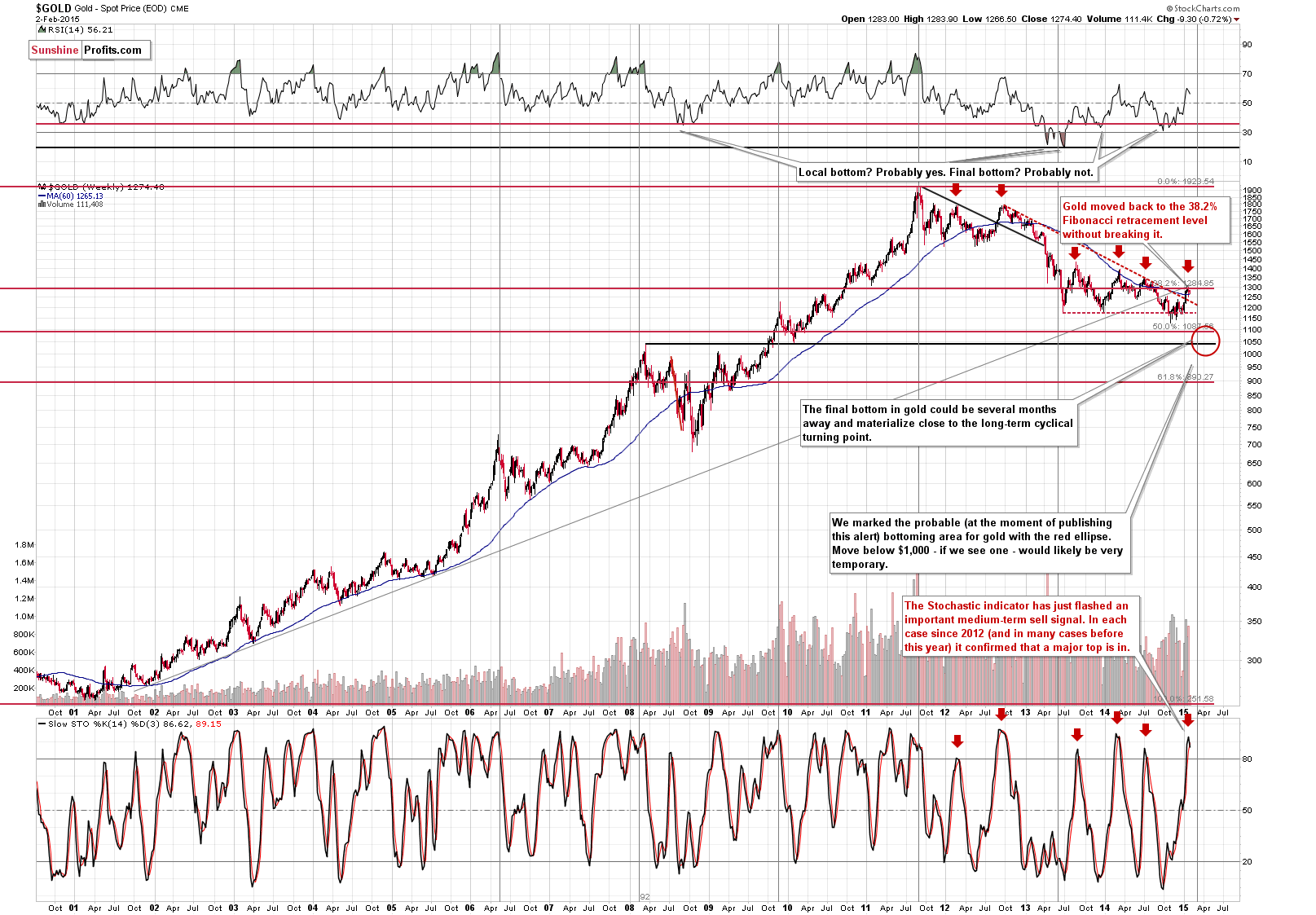The height and width of the screenshot is (915, 1316).
Task: Click the 0.0%: 1923.54 Fibonacci label
Action: pos(1186,182)
